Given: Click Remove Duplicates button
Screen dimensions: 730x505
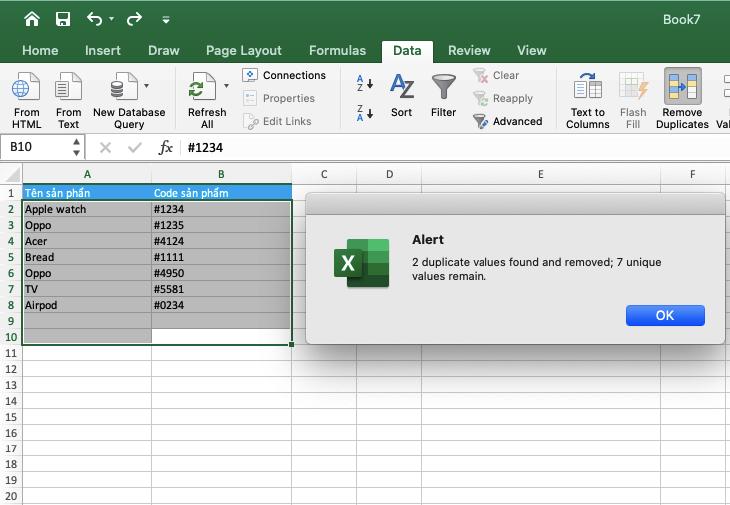Looking at the screenshot, I should click(682, 99).
